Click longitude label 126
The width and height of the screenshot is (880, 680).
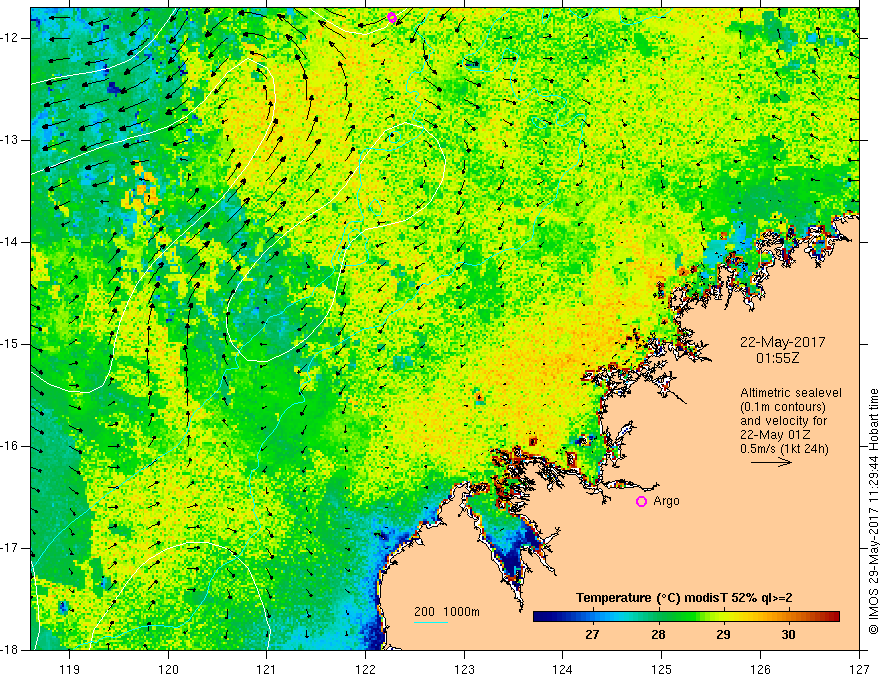760,669
